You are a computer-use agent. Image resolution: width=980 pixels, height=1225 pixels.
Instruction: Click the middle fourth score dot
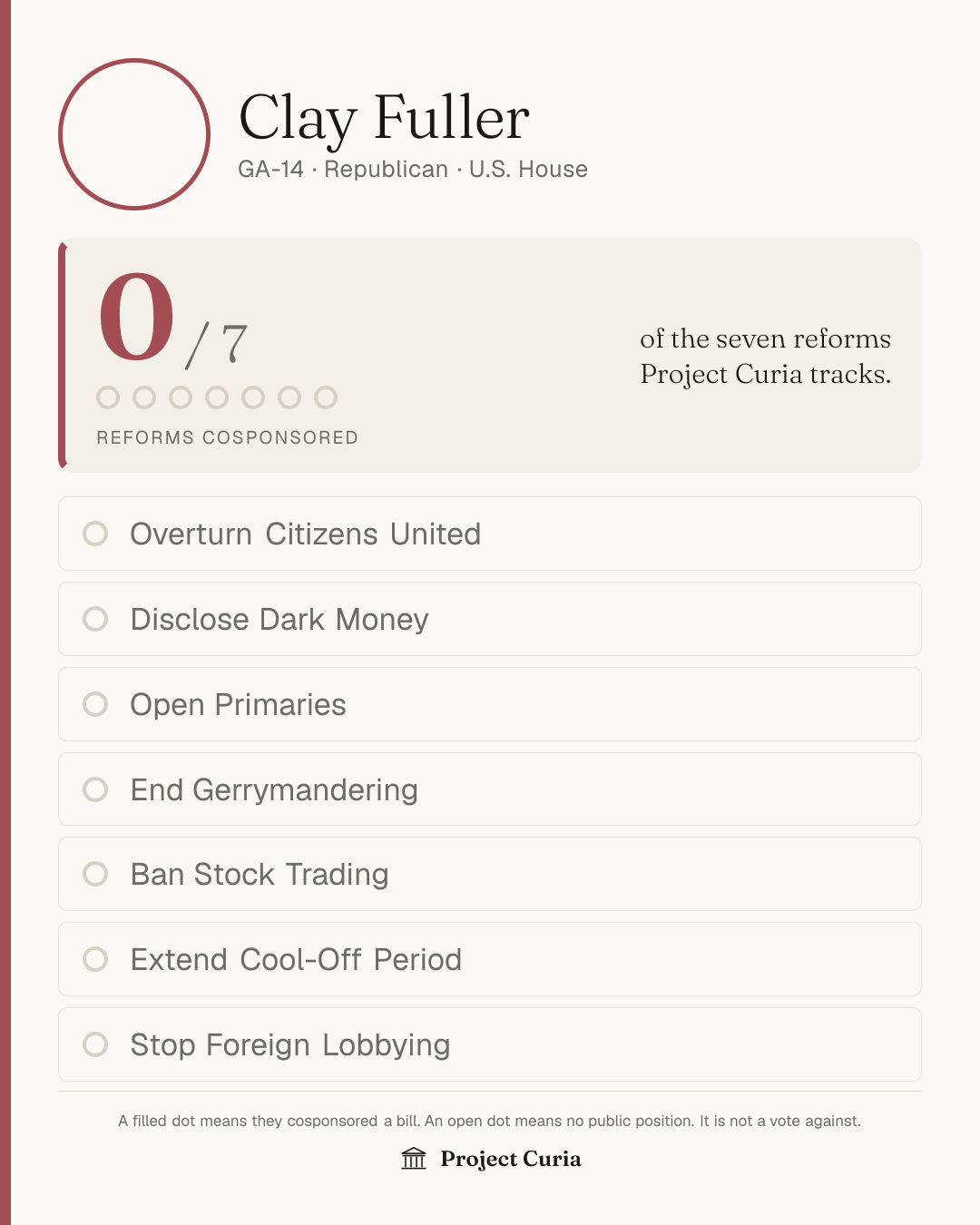click(x=217, y=397)
